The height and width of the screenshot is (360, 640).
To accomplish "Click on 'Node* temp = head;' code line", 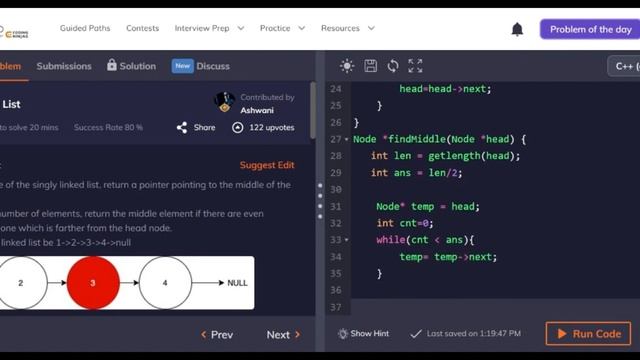I will click(x=428, y=207).
